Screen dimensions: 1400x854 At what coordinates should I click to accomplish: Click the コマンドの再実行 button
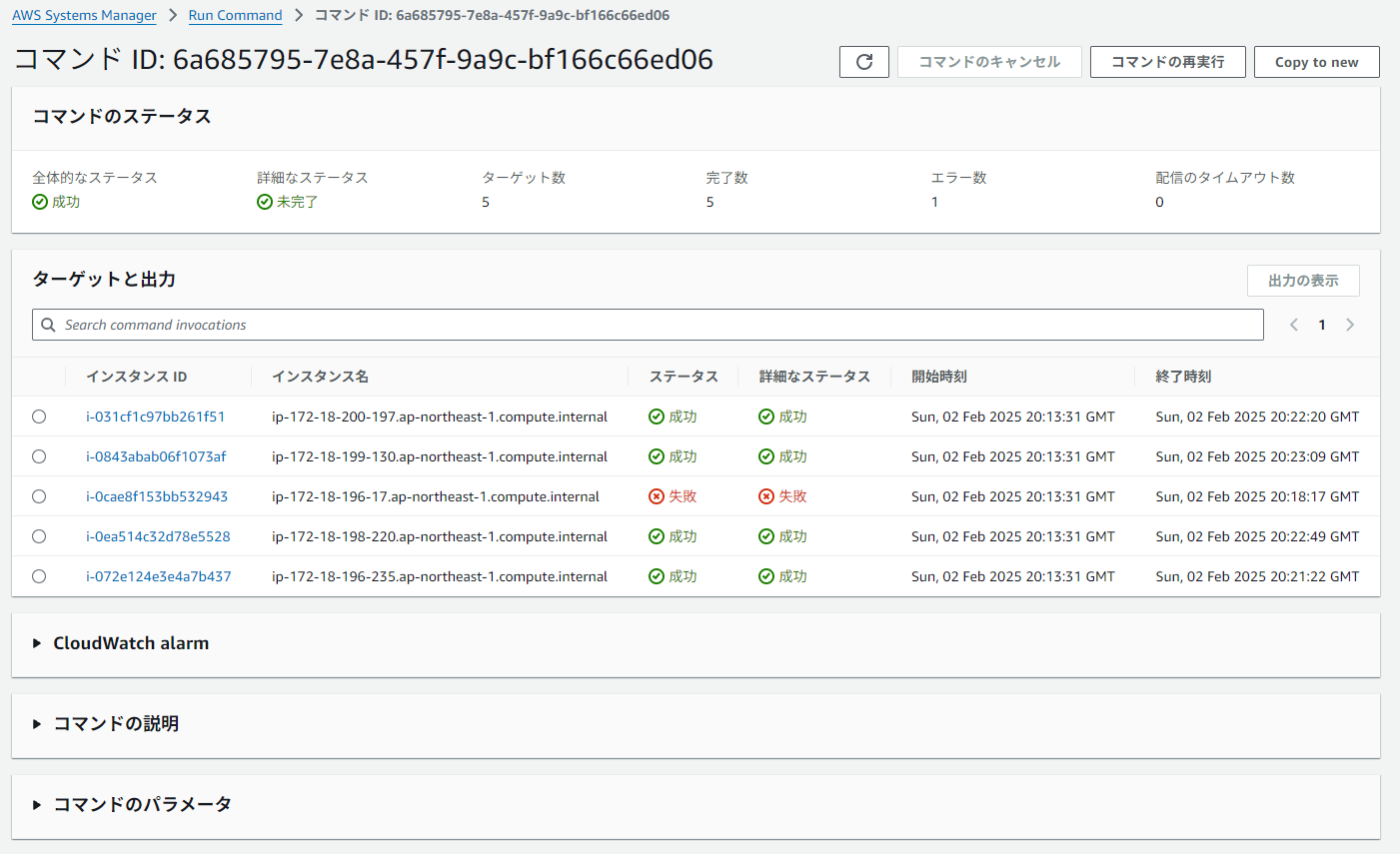[x=1167, y=62]
